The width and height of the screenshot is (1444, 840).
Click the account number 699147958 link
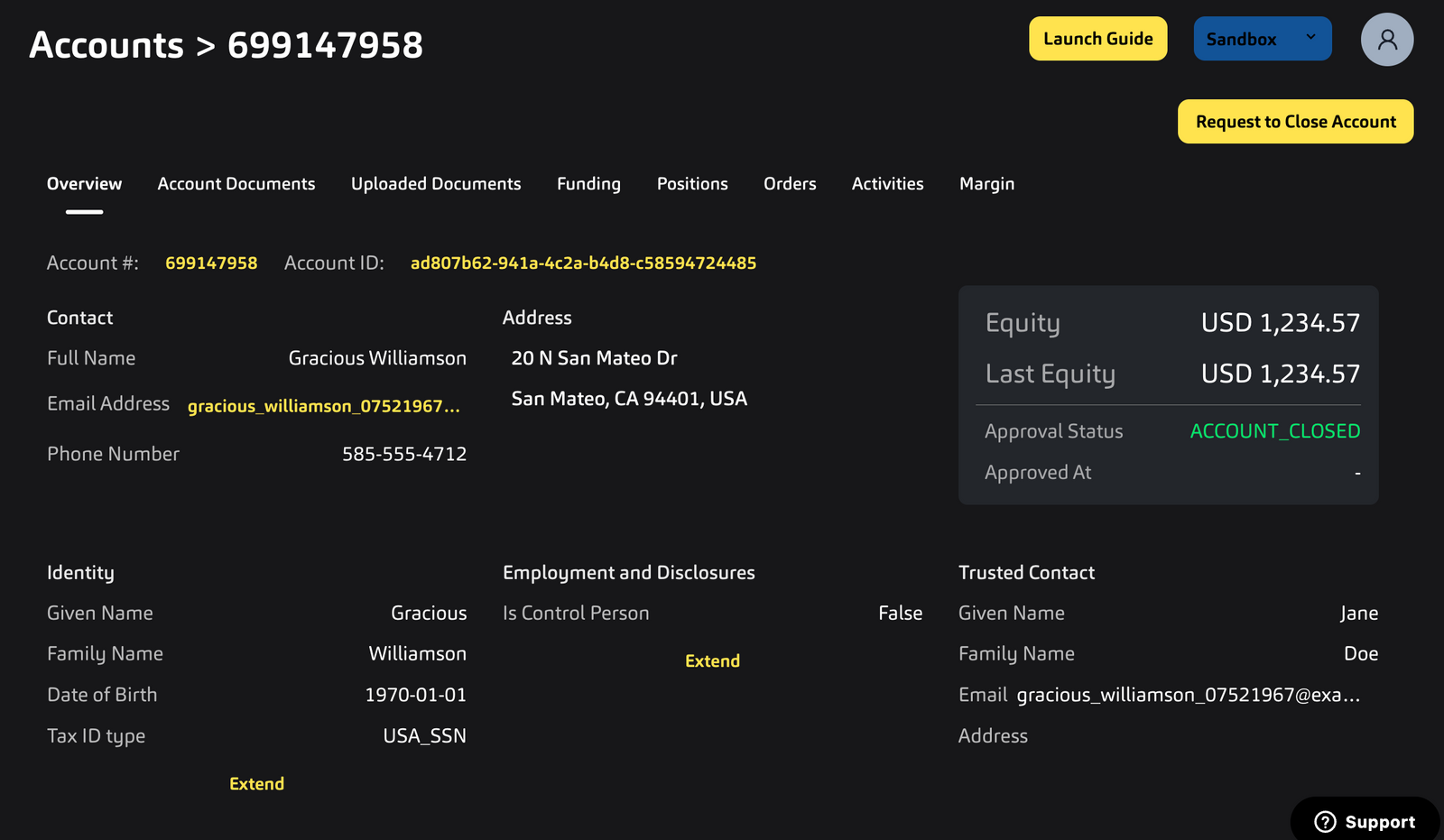click(211, 263)
